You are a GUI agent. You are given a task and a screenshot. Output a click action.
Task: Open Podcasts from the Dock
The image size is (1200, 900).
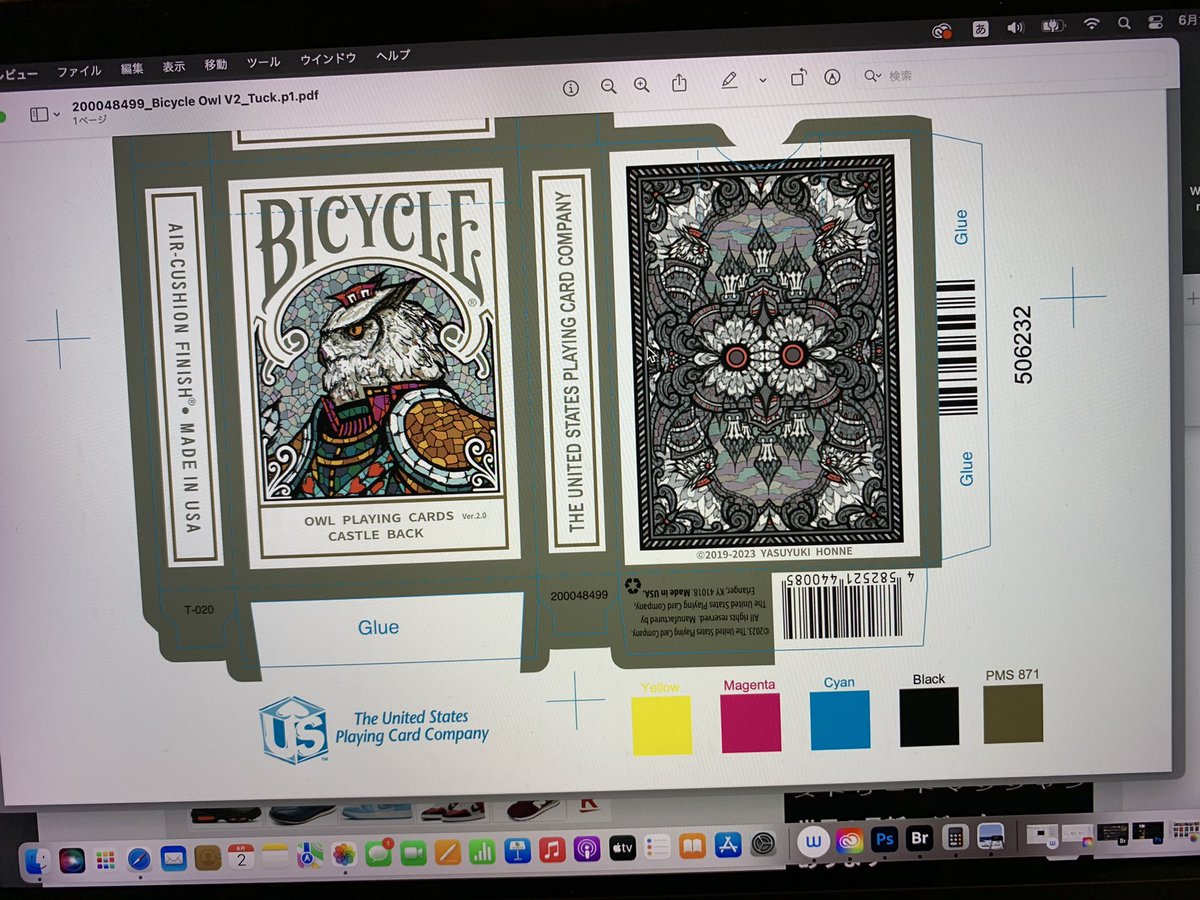click(x=587, y=849)
